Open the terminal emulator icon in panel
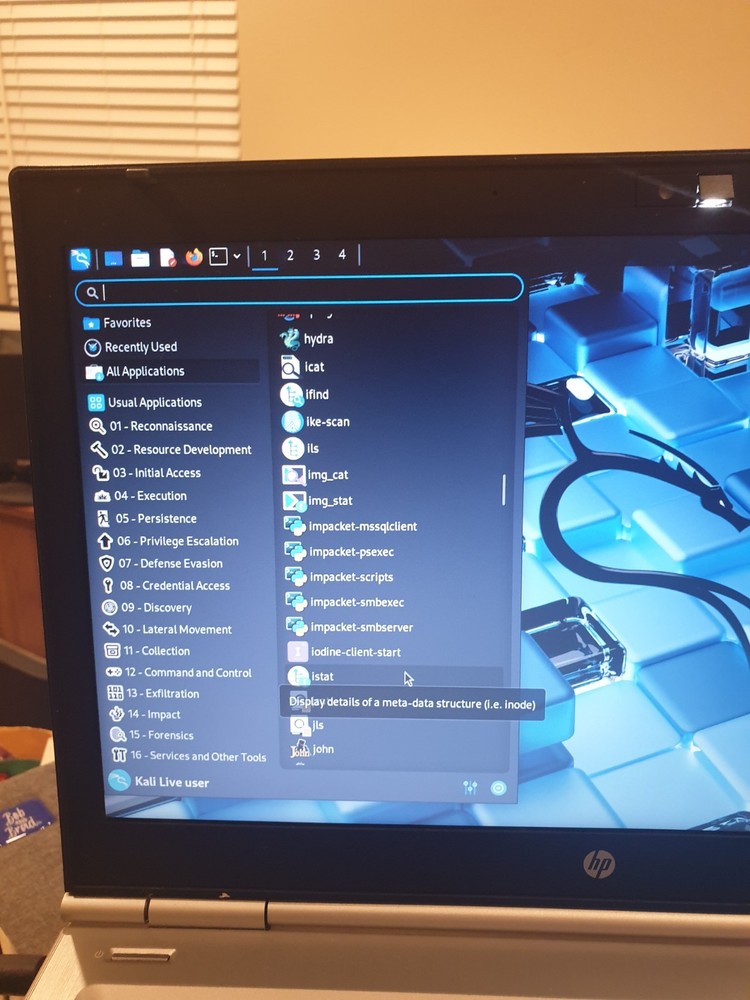This screenshot has height=1000, width=750. (x=219, y=256)
